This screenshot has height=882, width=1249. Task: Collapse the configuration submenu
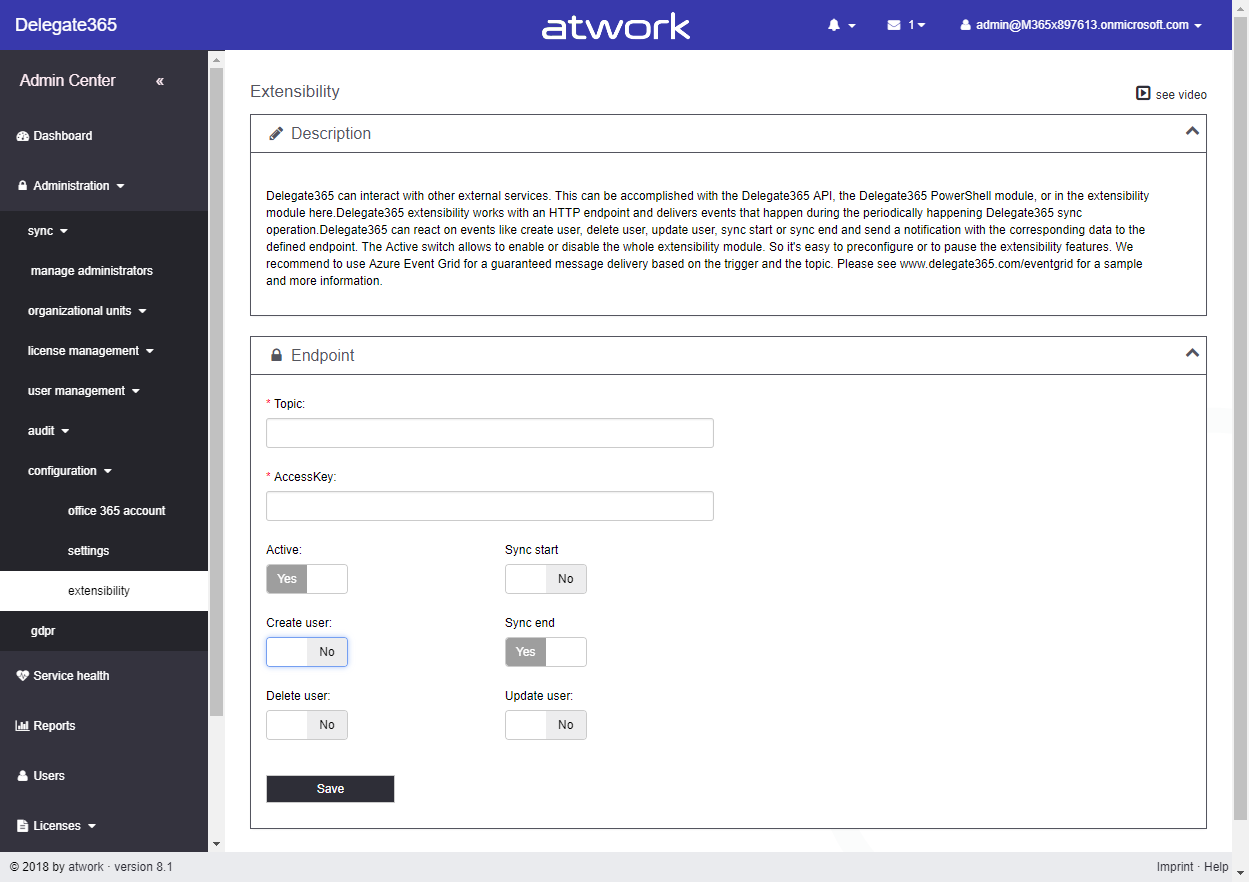coord(70,471)
